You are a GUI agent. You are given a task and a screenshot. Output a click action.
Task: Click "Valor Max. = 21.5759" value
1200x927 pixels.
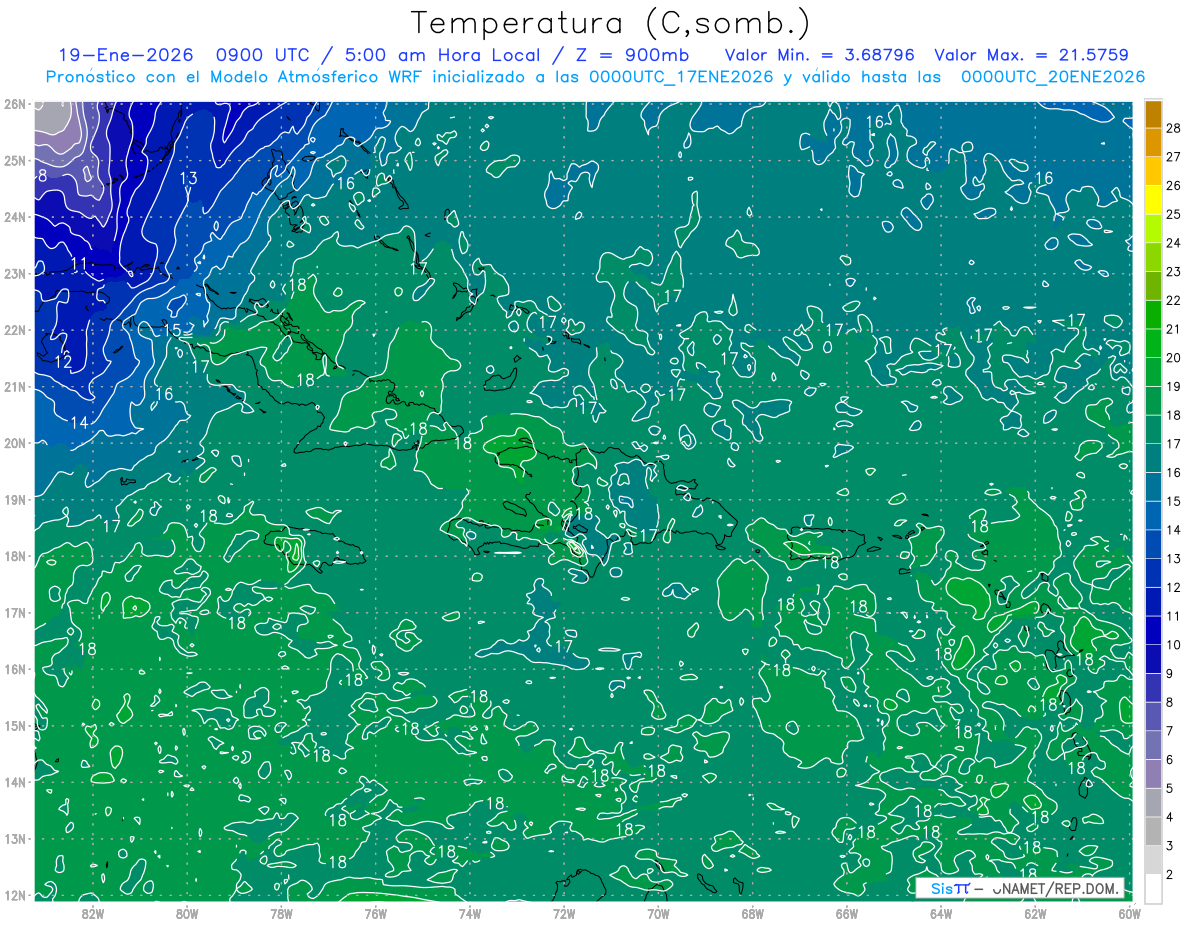pyautogui.click(x=1031, y=55)
